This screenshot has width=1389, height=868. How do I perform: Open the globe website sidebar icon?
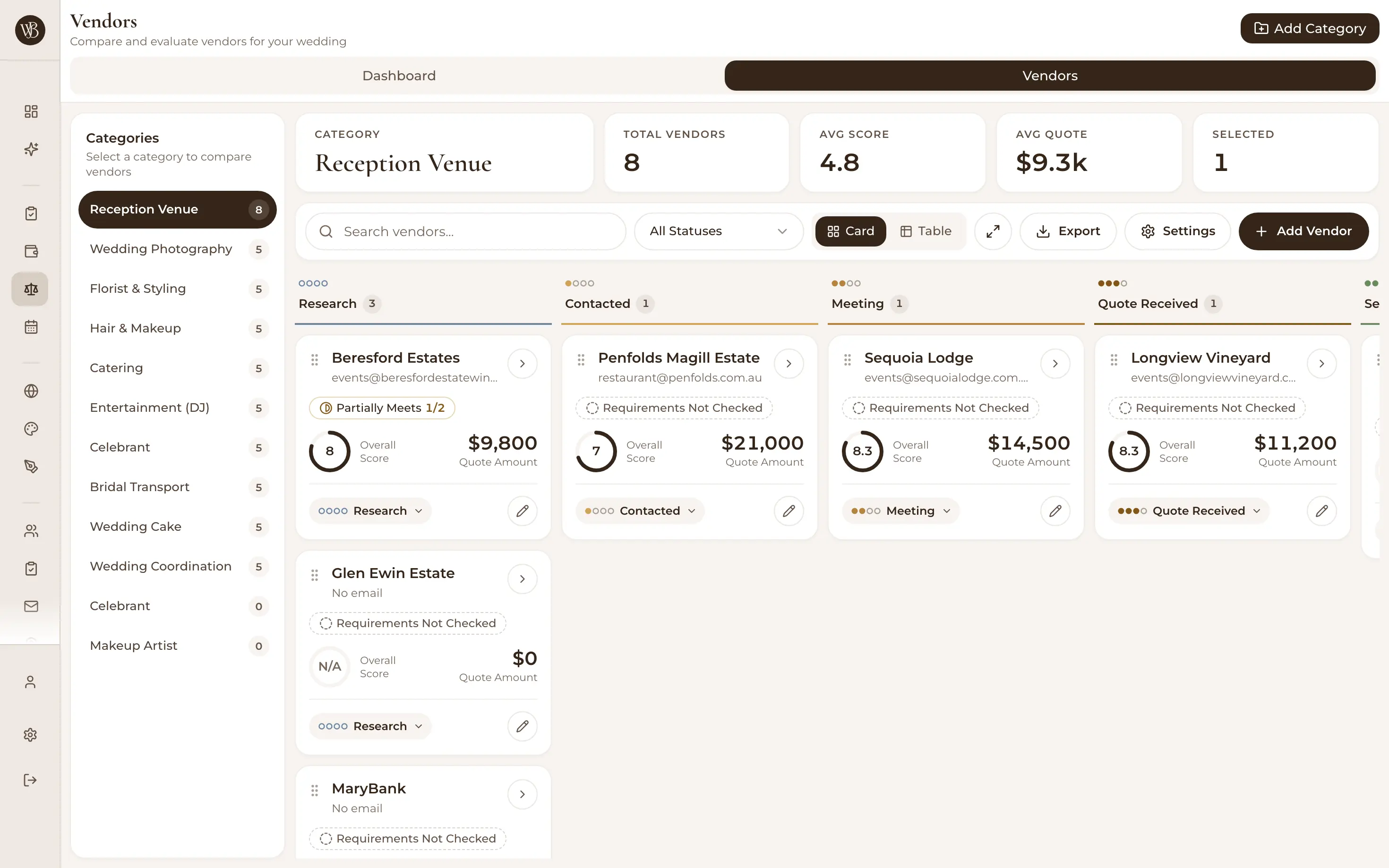(31, 391)
